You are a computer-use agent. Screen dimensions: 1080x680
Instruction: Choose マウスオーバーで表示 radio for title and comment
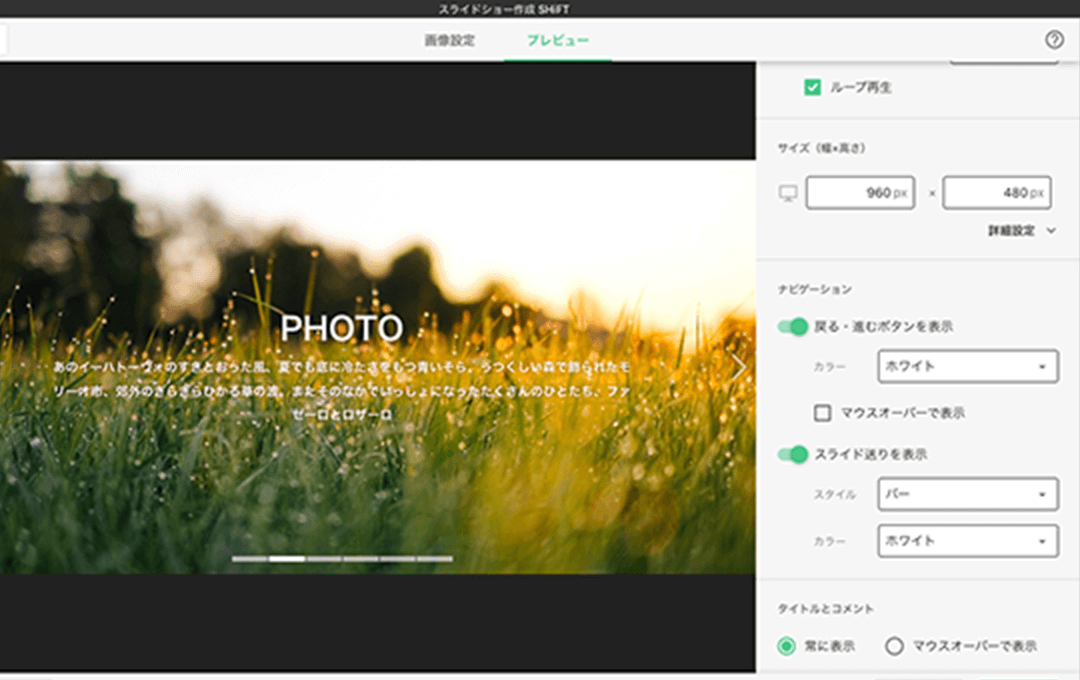(895, 646)
